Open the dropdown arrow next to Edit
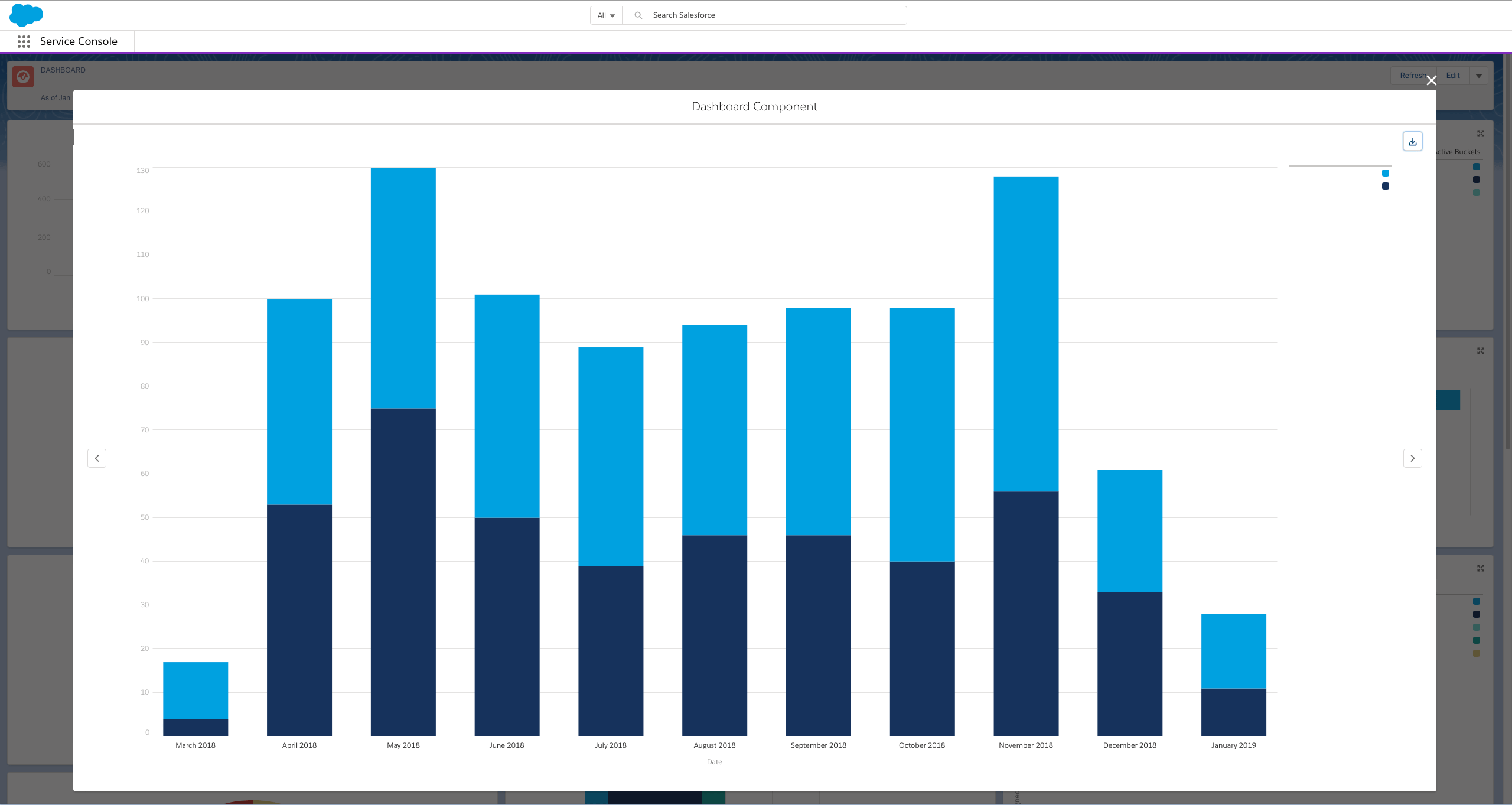The width and height of the screenshot is (1512, 805). 1478,76
